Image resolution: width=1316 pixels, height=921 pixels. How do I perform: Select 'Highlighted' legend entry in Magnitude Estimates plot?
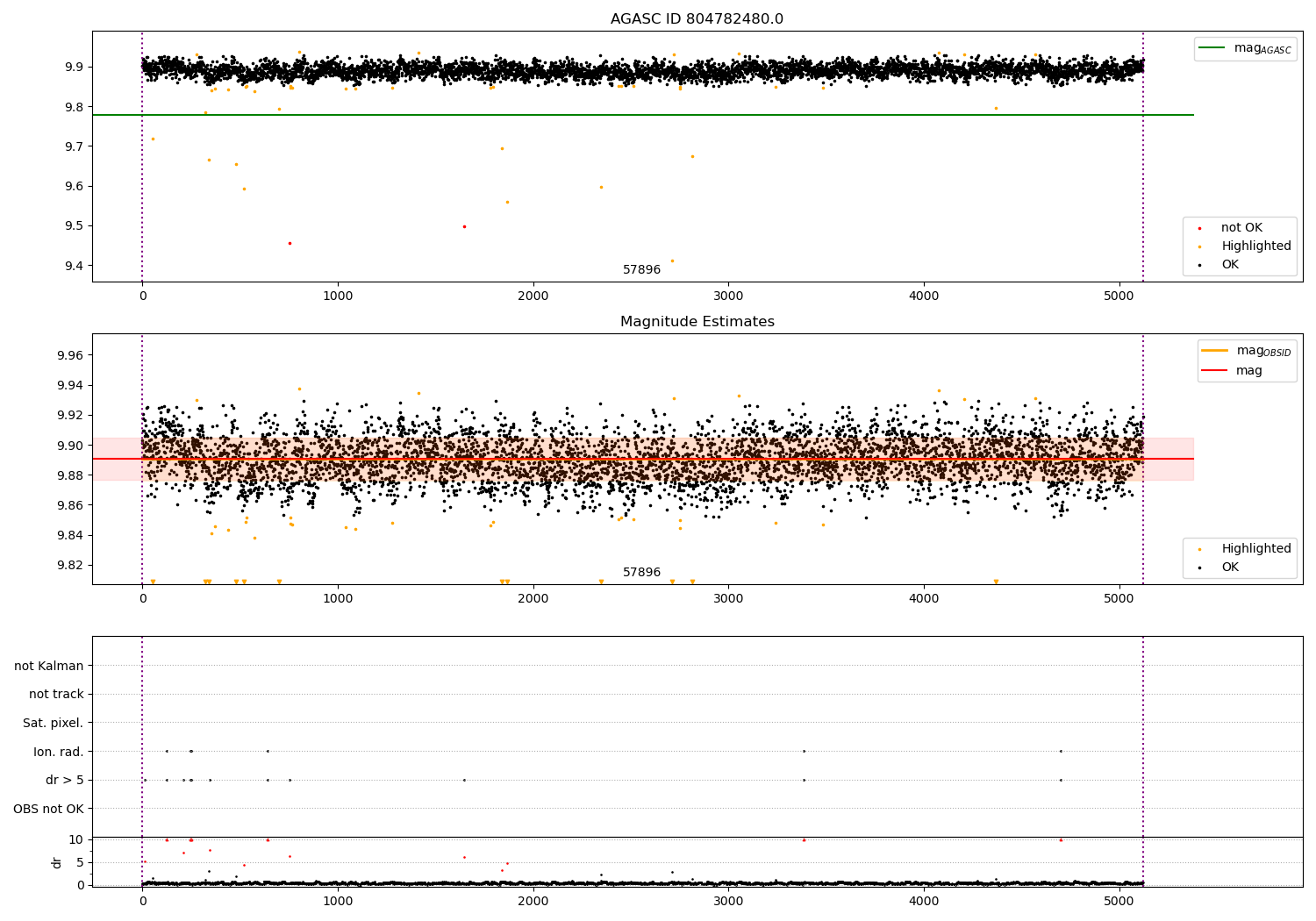(1244, 549)
